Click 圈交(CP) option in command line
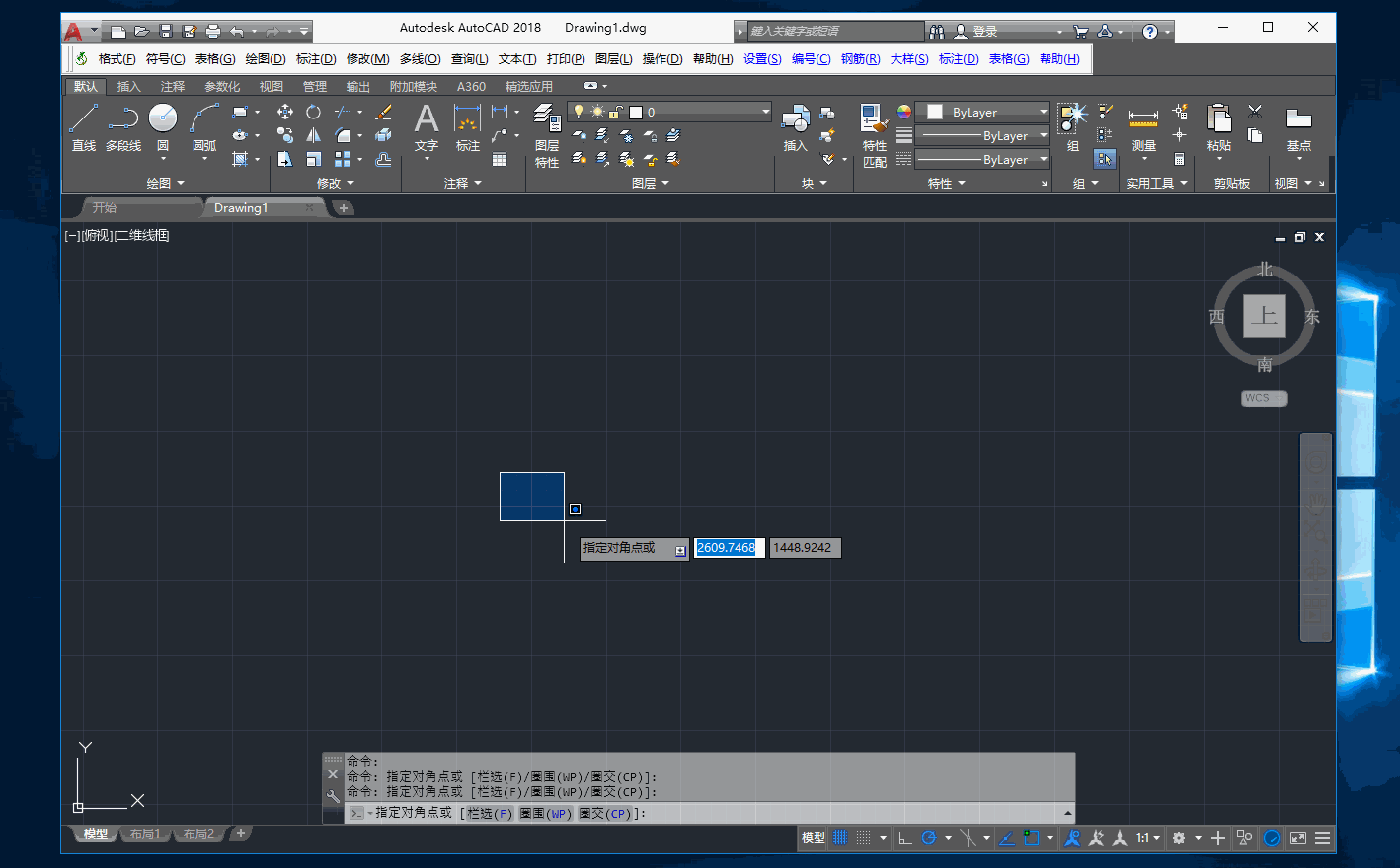The height and width of the screenshot is (868, 1400). [604, 814]
